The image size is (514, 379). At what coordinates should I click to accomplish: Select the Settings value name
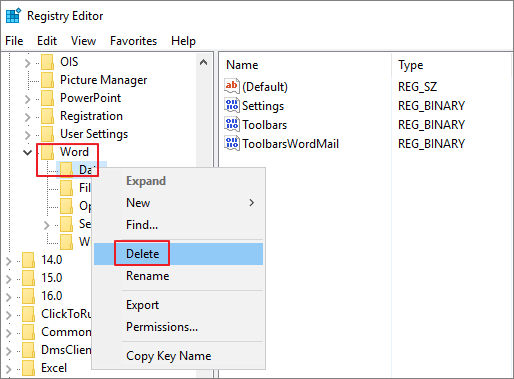click(263, 106)
